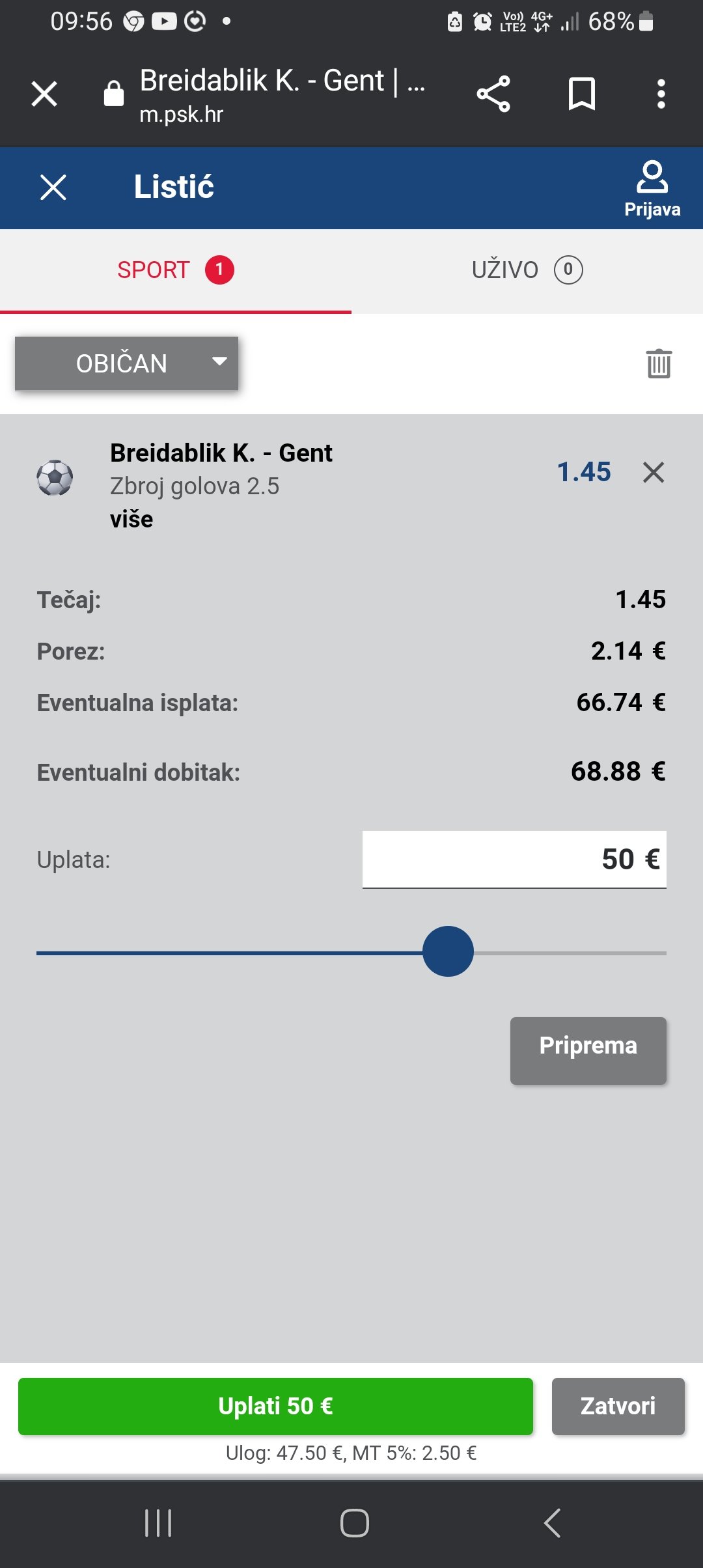Tap the trash icon to clear the slip
The width and height of the screenshot is (703, 1568).
click(659, 363)
